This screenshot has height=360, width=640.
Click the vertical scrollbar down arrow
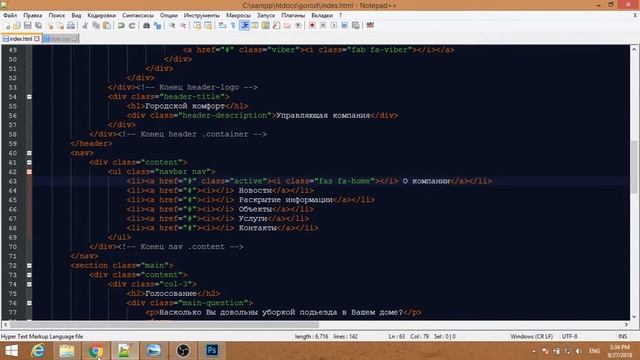pos(634,316)
